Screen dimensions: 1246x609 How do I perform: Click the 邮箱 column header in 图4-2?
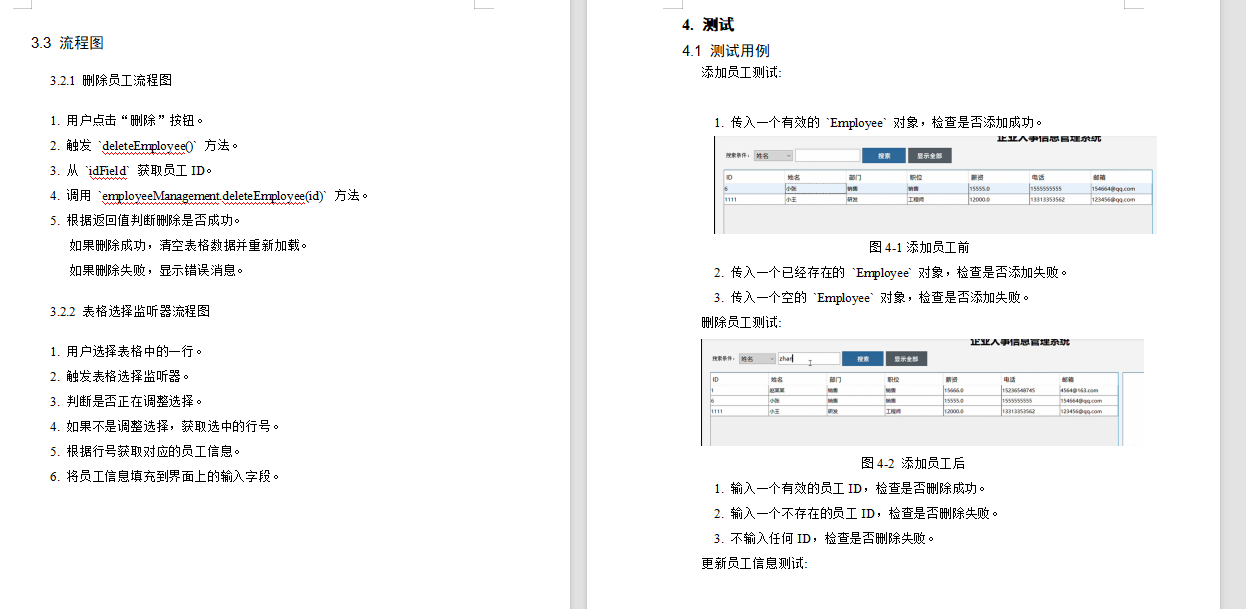point(1069,379)
